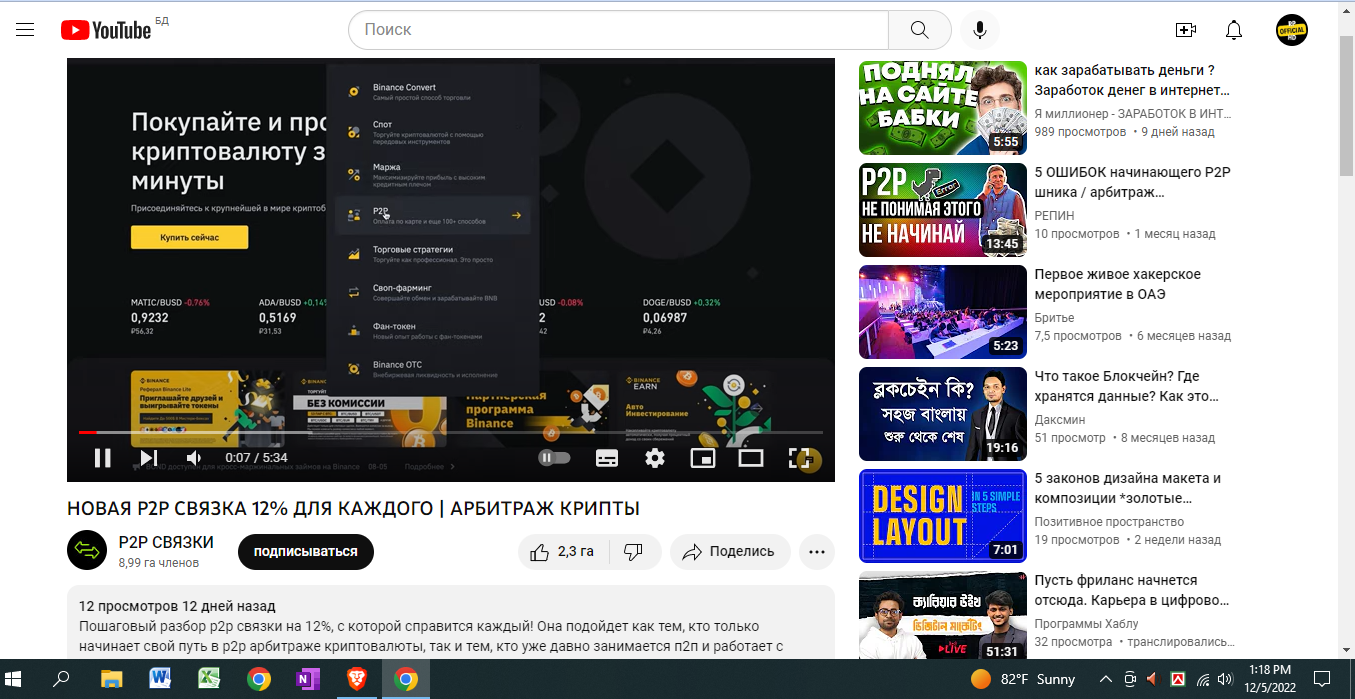Click channel name Даксмин
Viewport: 1355px width, 699px height.
(1060, 418)
